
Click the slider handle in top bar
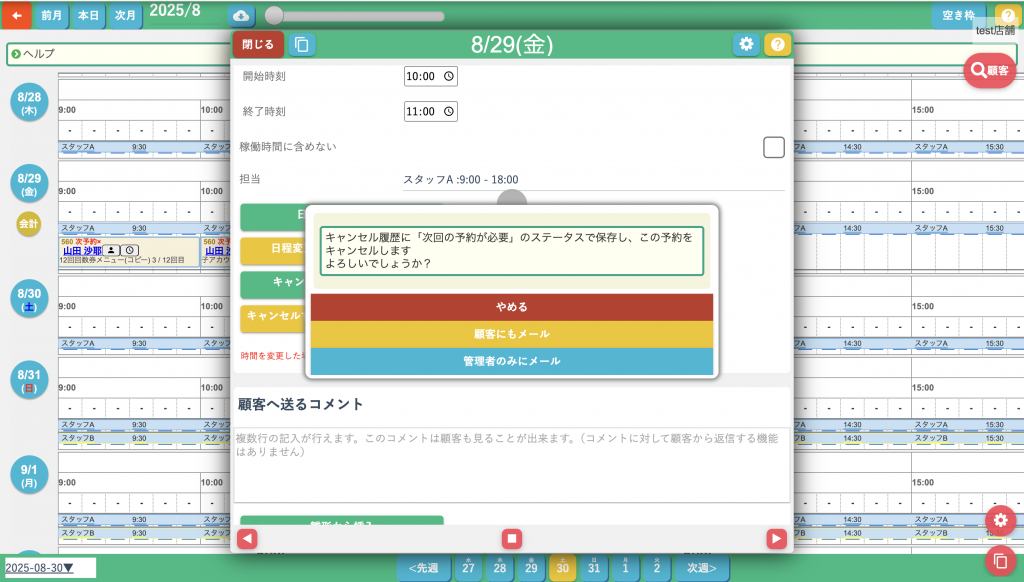coord(273,16)
